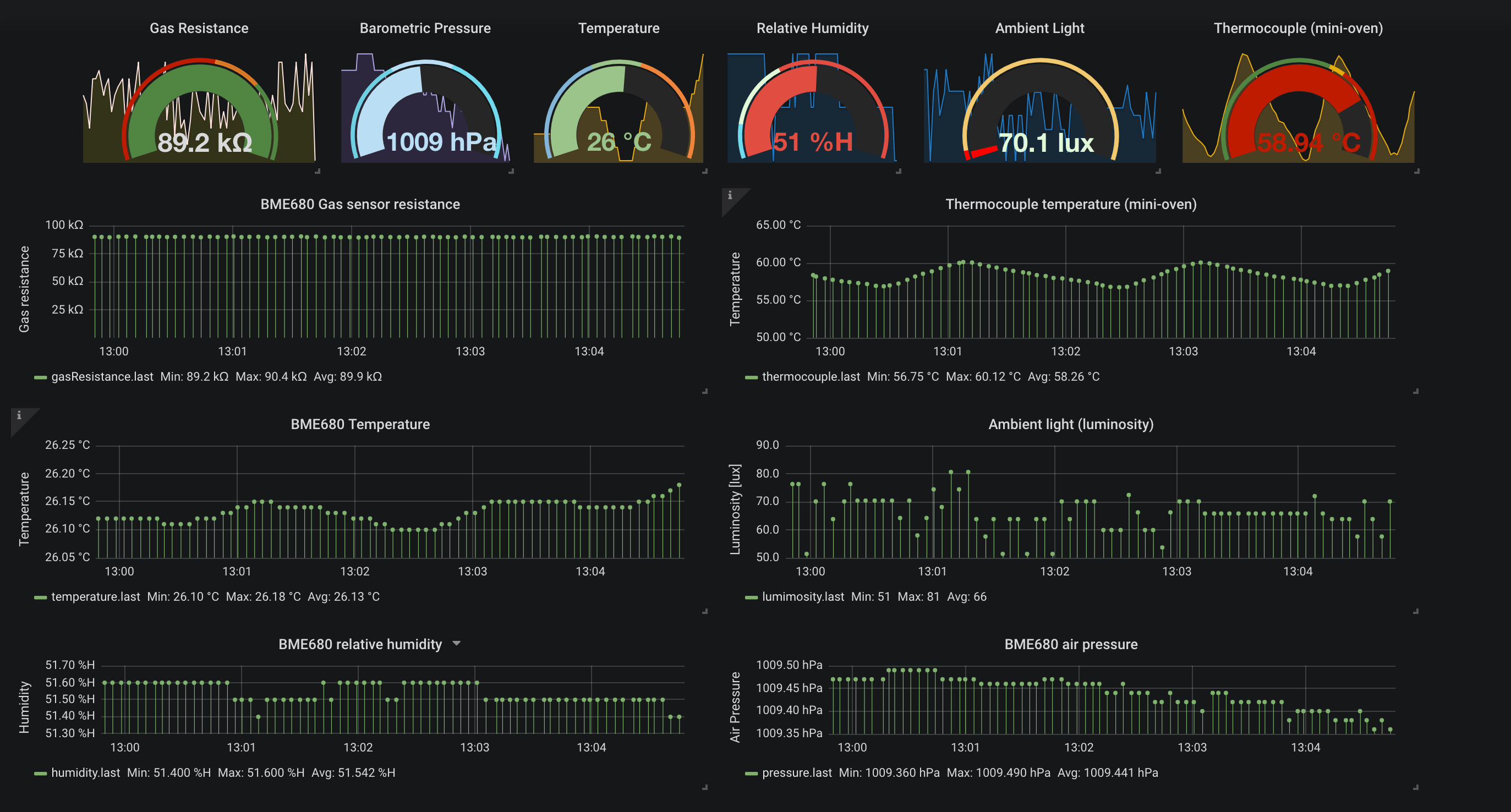Click the Thermocouple temperature (mini-oven) panel title
The width and height of the screenshot is (1511, 812).
1071,205
